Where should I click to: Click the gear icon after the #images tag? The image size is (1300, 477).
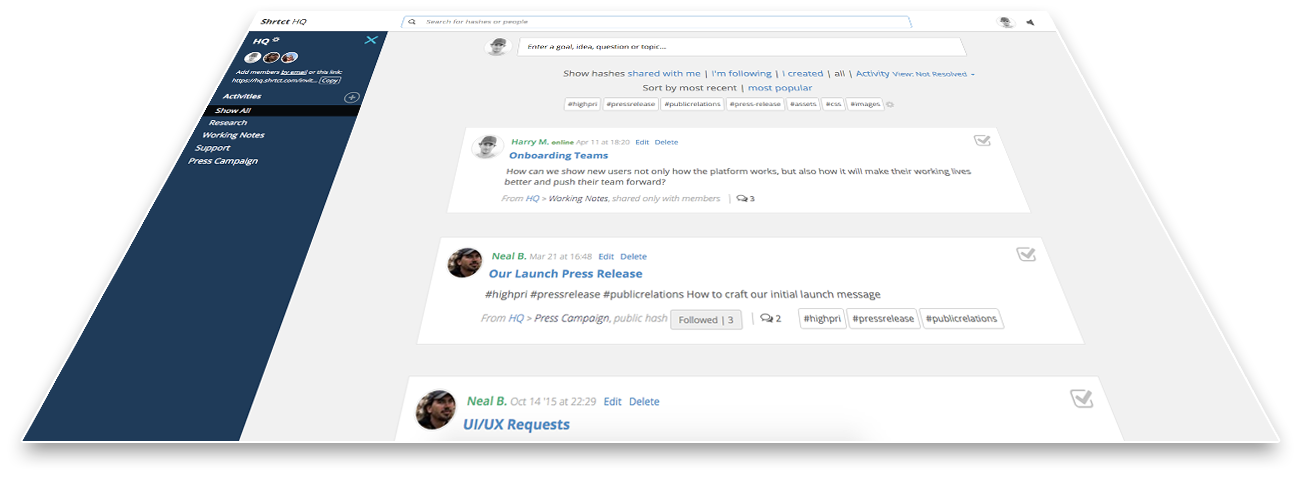(890, 104)
